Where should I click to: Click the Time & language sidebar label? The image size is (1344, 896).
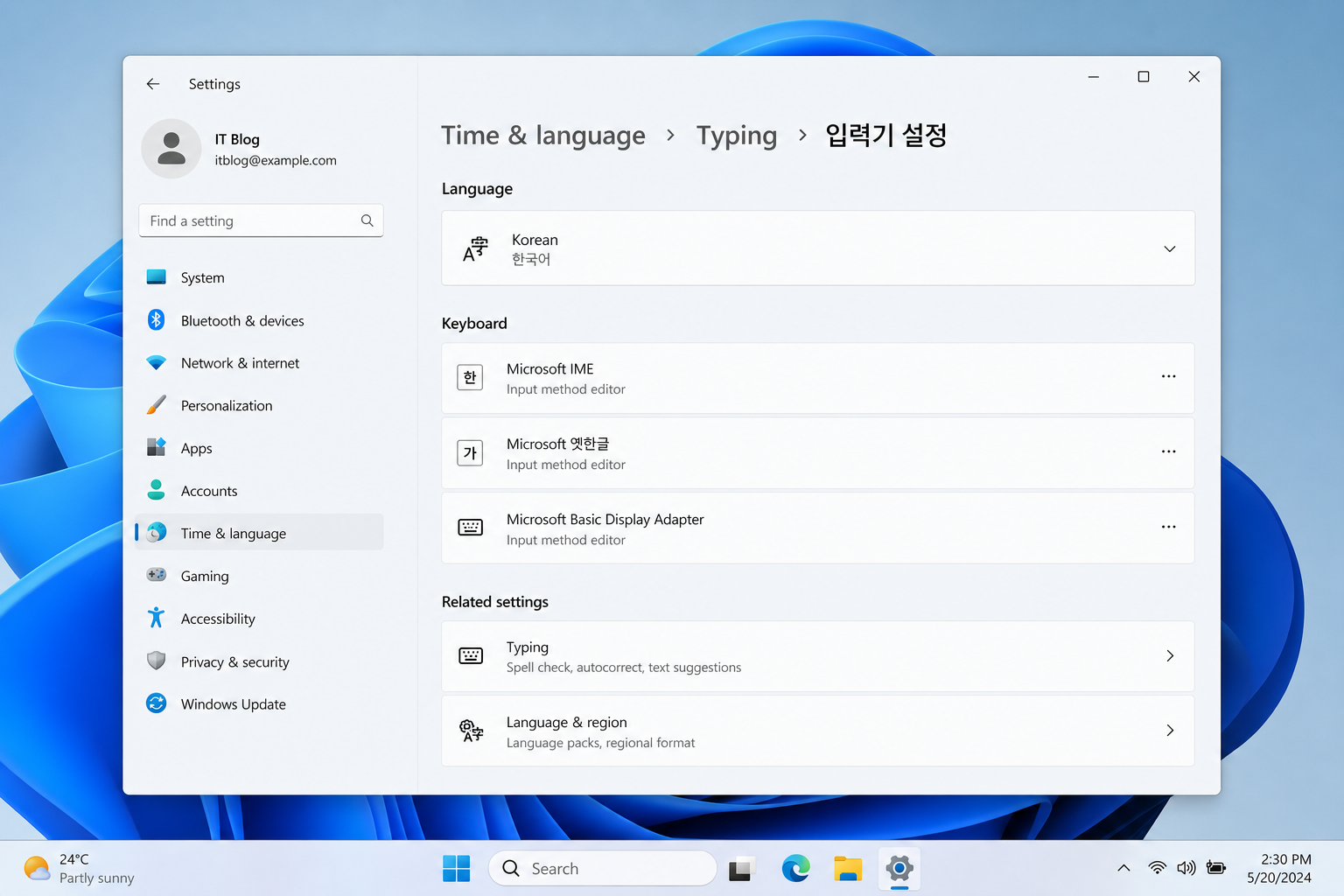point(234,534)
